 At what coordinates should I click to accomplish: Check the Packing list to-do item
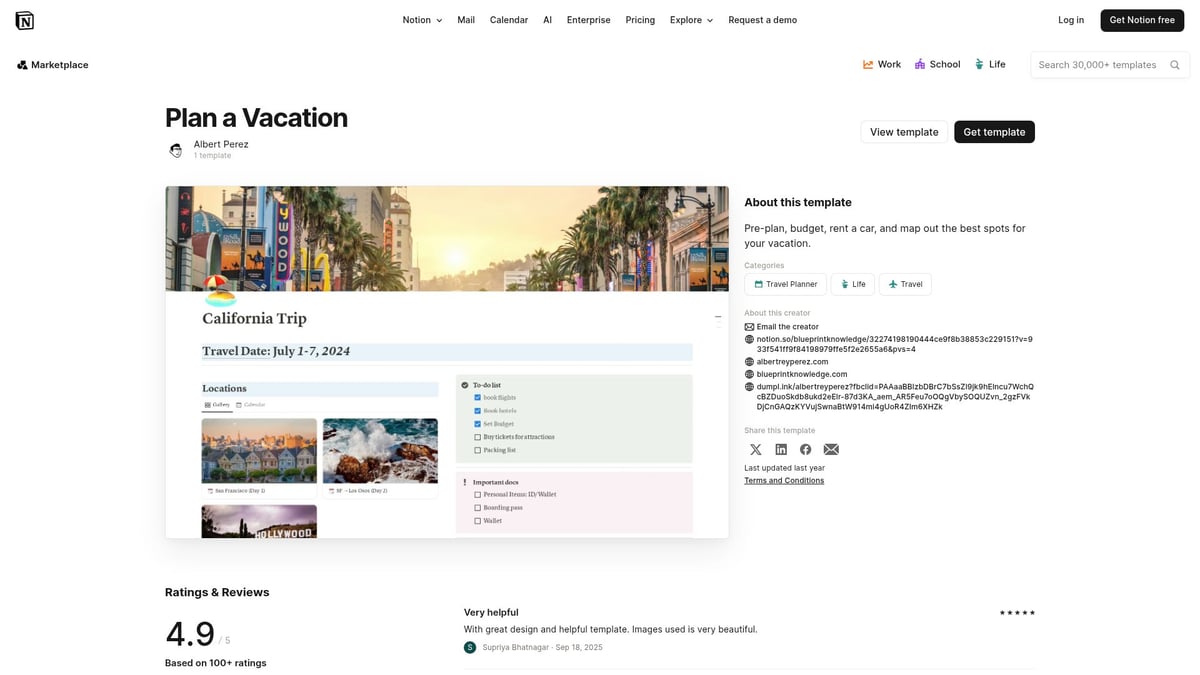476,450
